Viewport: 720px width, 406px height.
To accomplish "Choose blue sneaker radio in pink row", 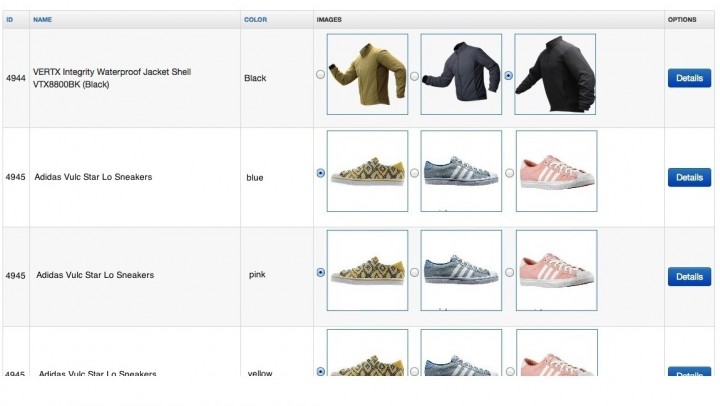I will pos(414,272).
